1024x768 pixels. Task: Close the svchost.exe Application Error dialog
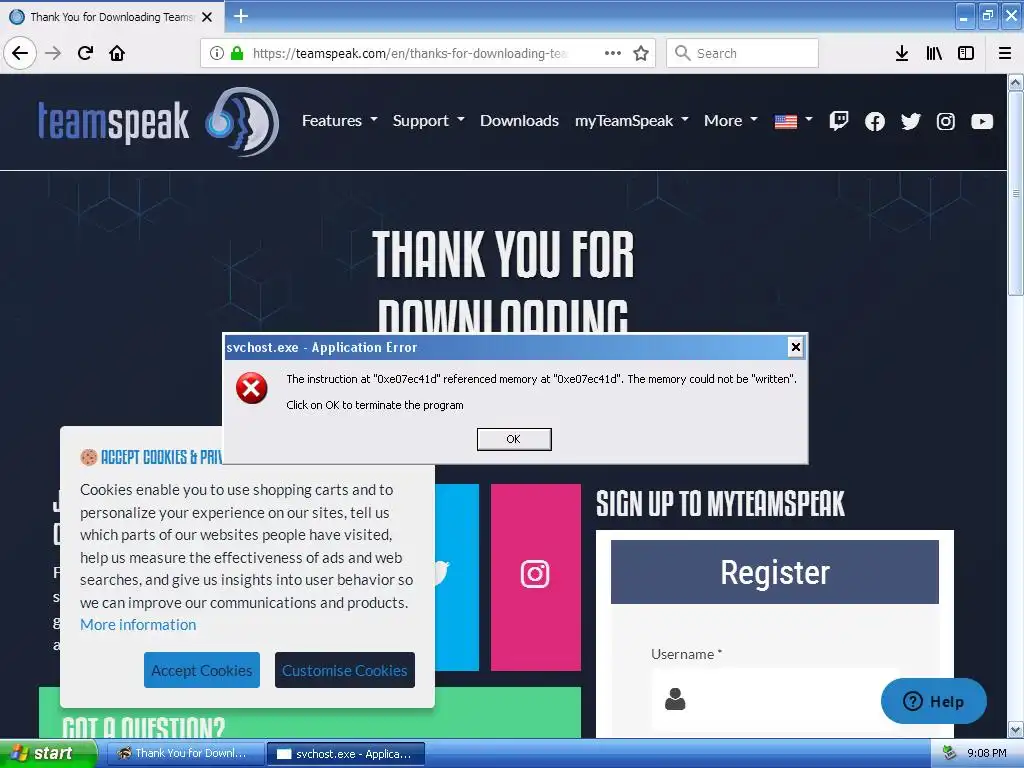point(795,347)
